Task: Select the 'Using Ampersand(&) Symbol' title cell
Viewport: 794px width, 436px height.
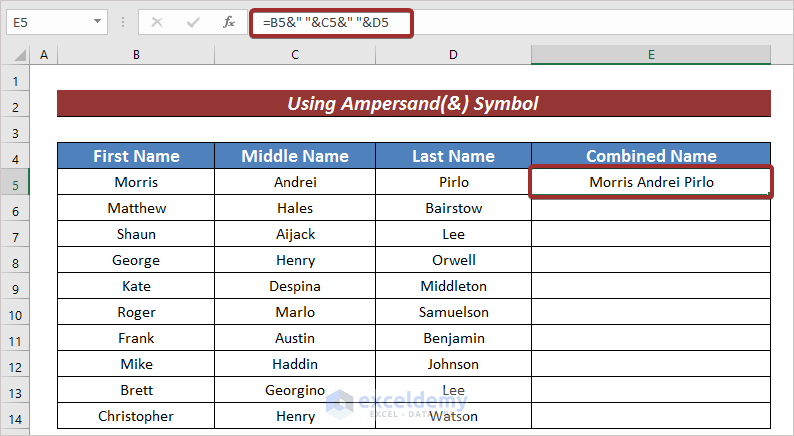Action: click(414, 103)
